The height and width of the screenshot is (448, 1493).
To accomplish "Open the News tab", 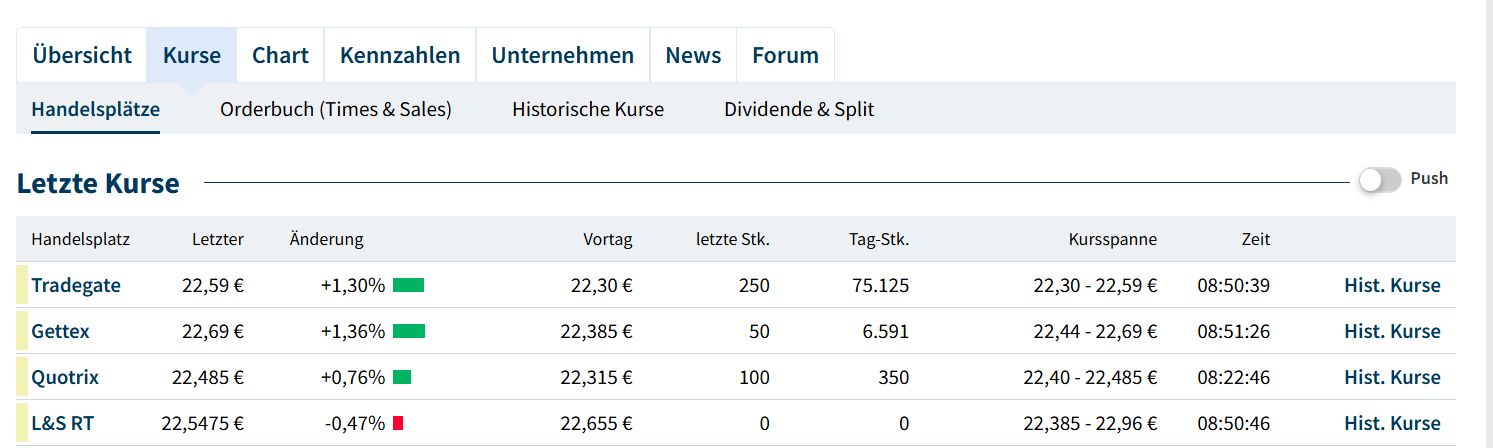I will pos(693,56).
